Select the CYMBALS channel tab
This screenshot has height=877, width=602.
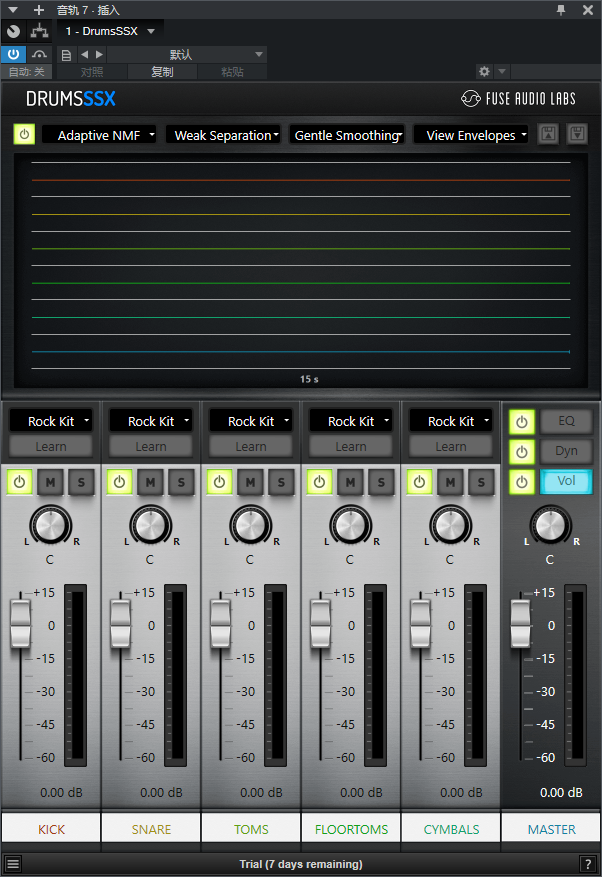pyautogui.click(x=451, y=829)
